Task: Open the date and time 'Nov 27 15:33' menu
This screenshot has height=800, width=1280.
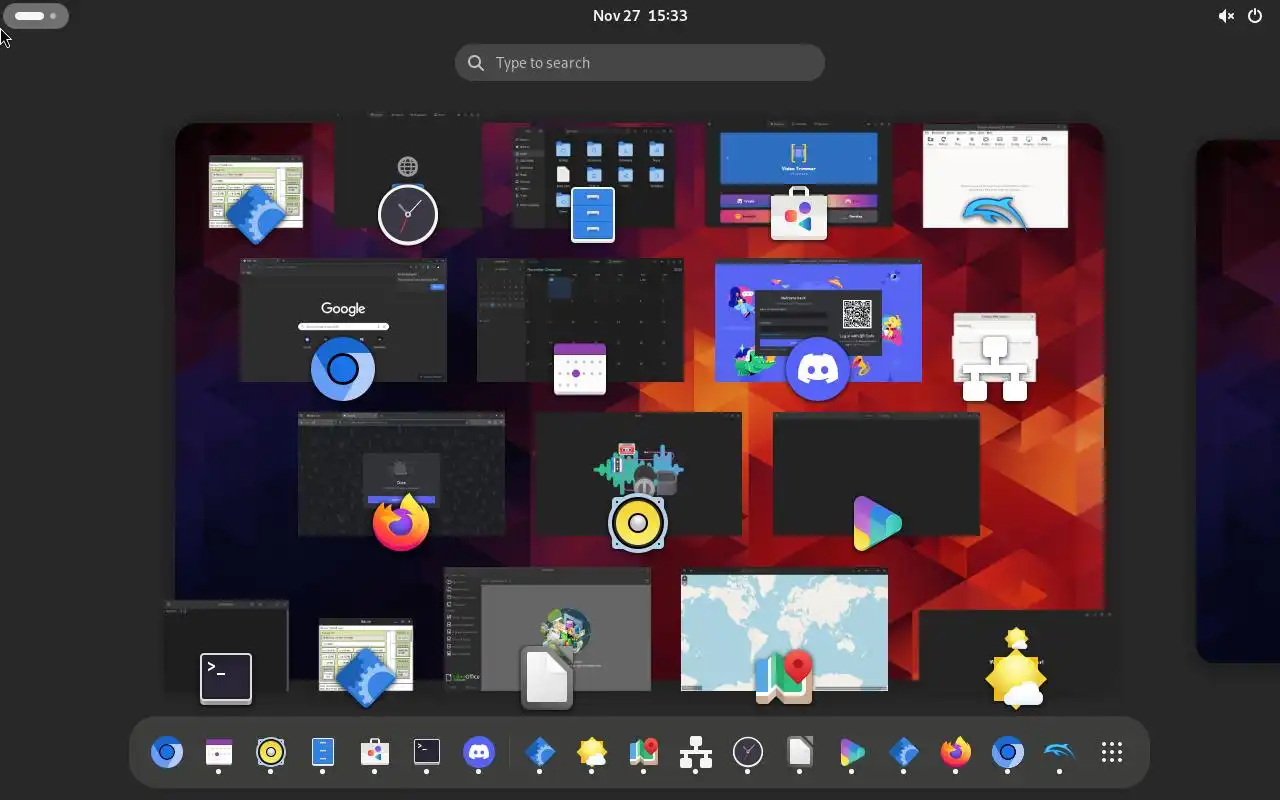Action: coord(640,16)
